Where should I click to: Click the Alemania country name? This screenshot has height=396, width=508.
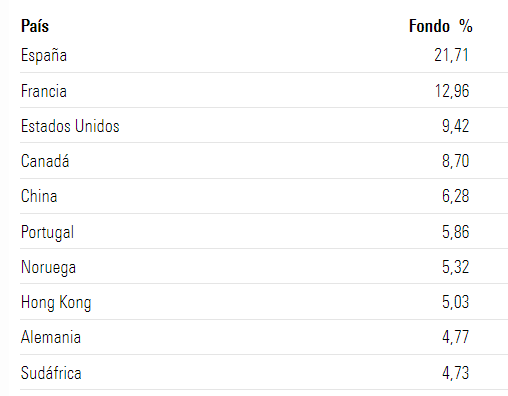51,337
